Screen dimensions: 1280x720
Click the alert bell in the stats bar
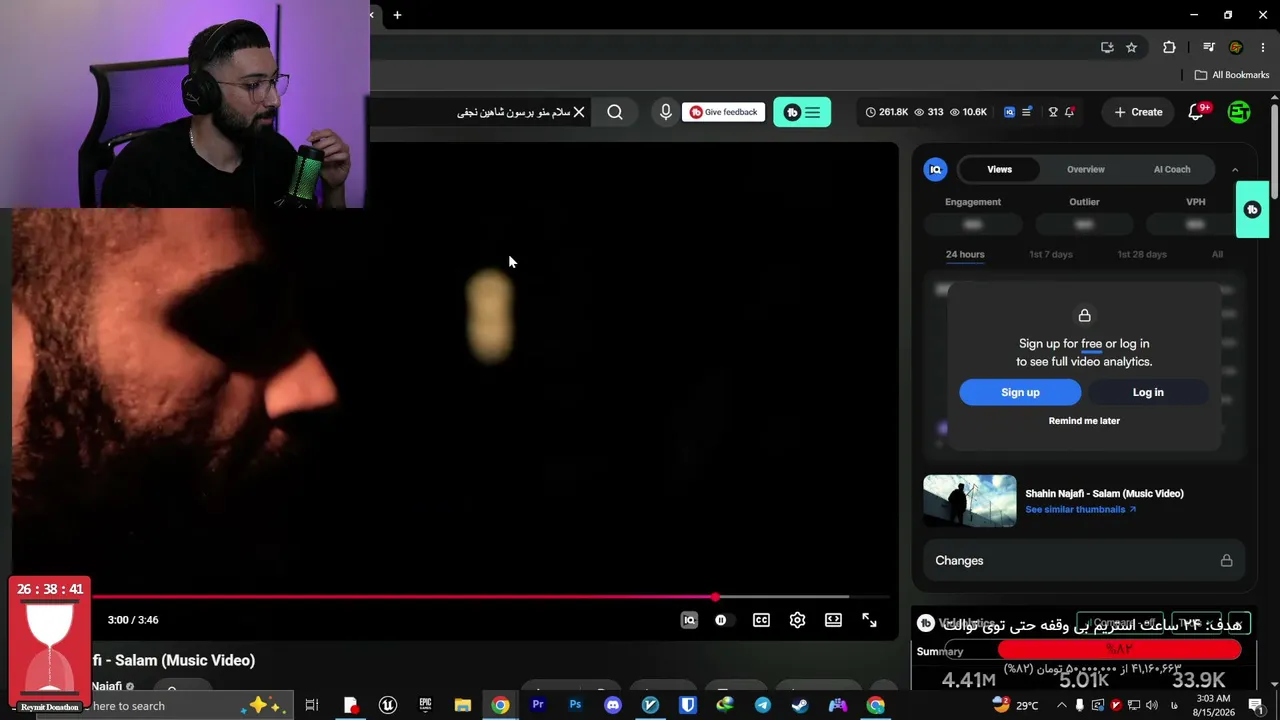click(x=1069, y=112)
